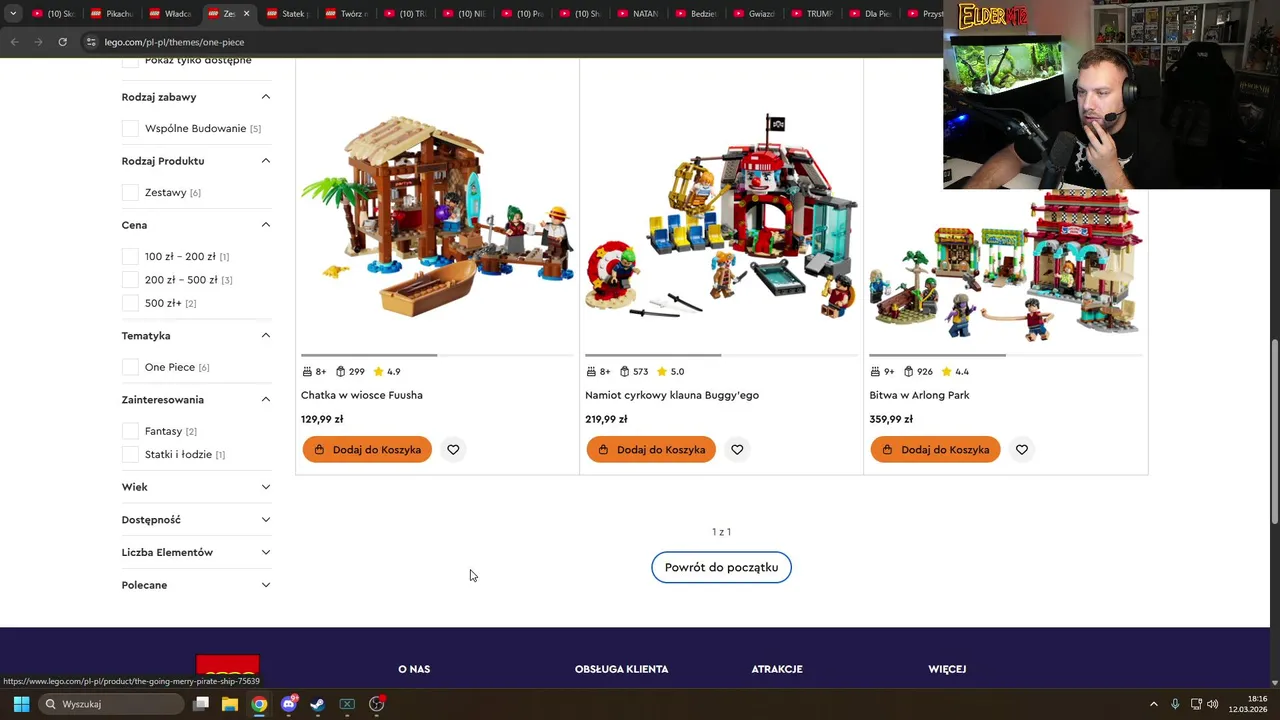This screenshot has height=720, width=1280.
Task: Click the microphone tray icon
Action: click(x=1175, y=704)
